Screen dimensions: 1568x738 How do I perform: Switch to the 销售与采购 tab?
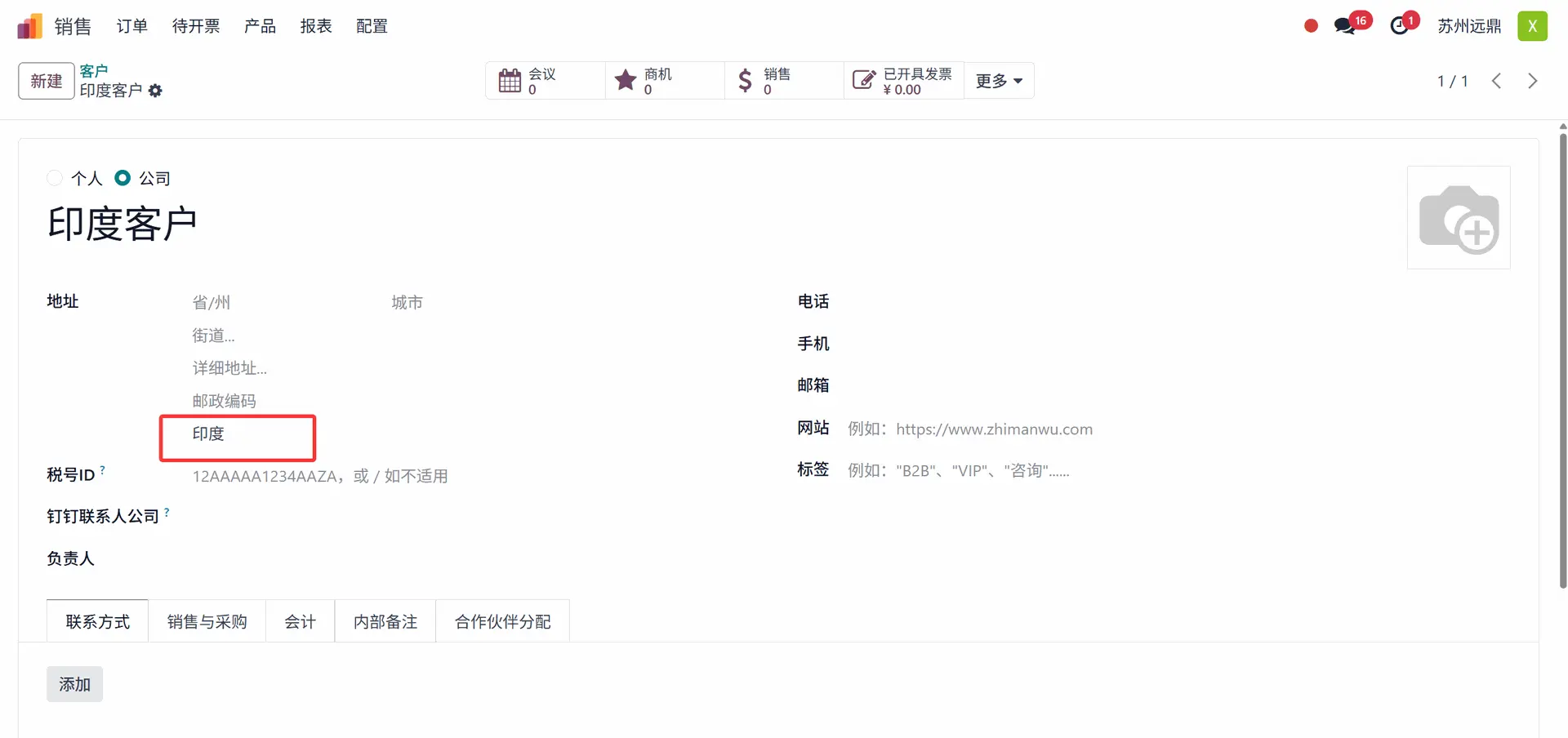click(x=207, y=622)
